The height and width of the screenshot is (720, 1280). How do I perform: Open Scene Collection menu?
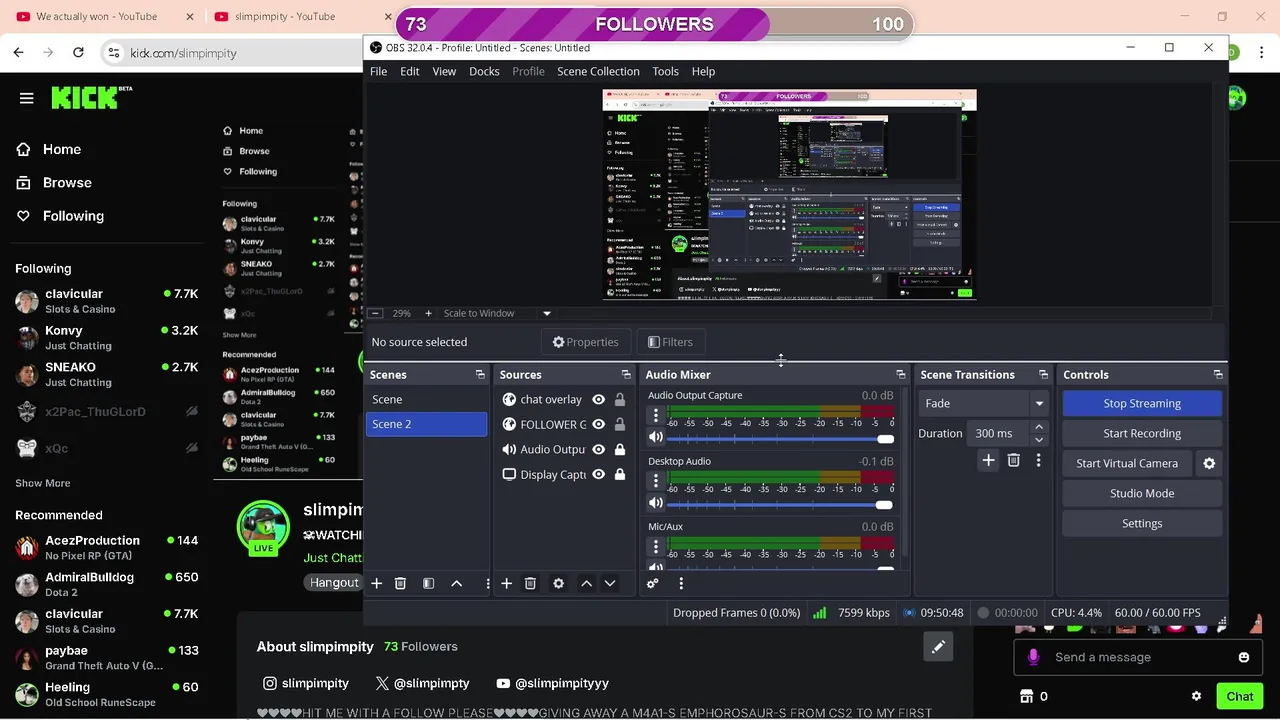598,71
